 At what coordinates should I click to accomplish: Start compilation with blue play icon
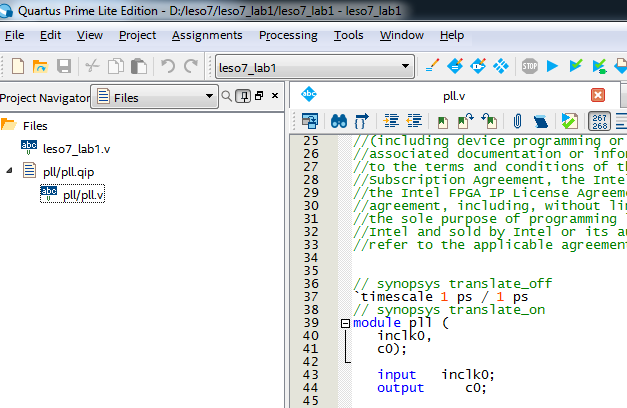[x=552, y=66]
